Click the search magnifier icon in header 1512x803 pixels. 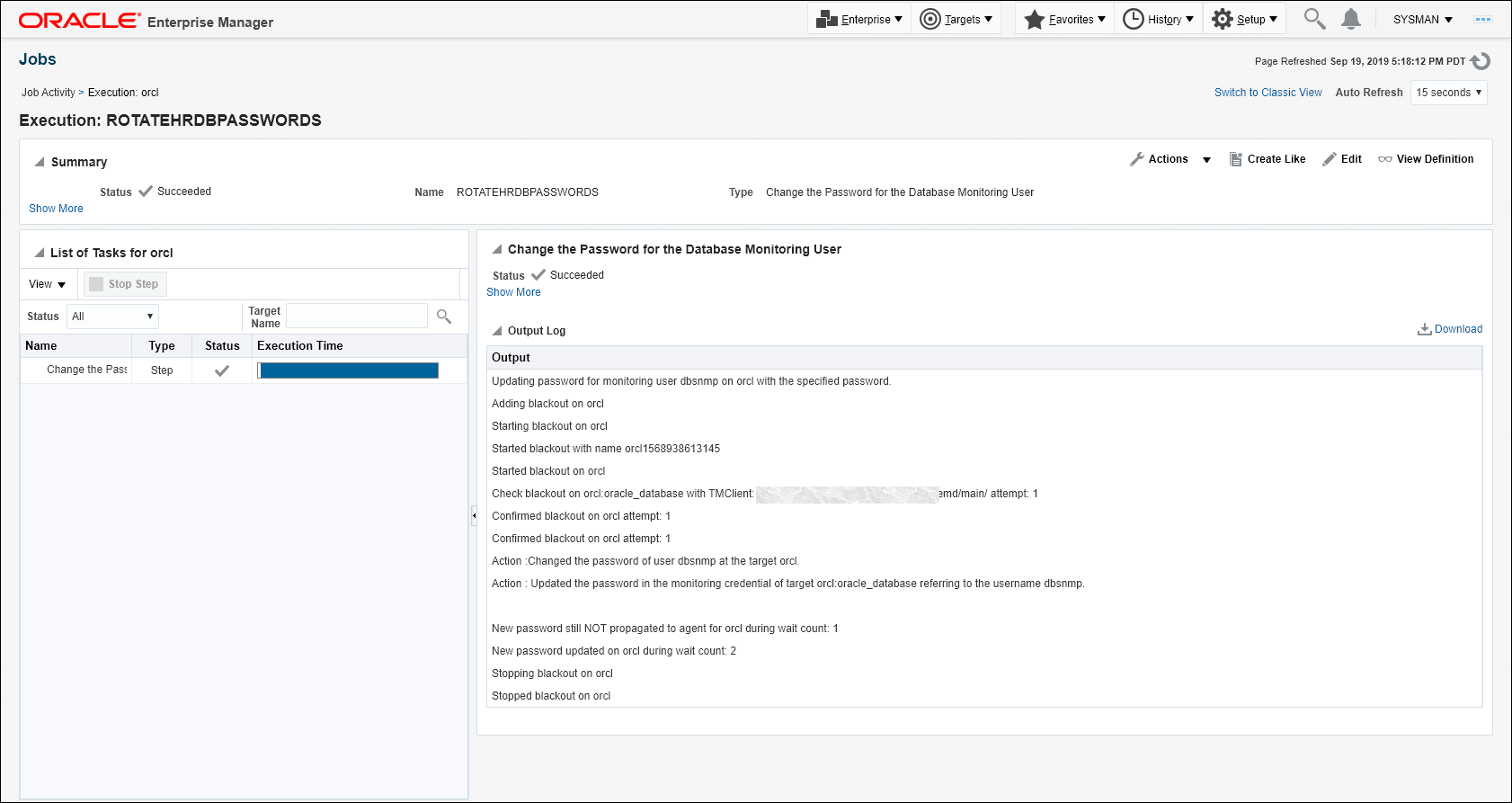click(x=1314, y=19)
